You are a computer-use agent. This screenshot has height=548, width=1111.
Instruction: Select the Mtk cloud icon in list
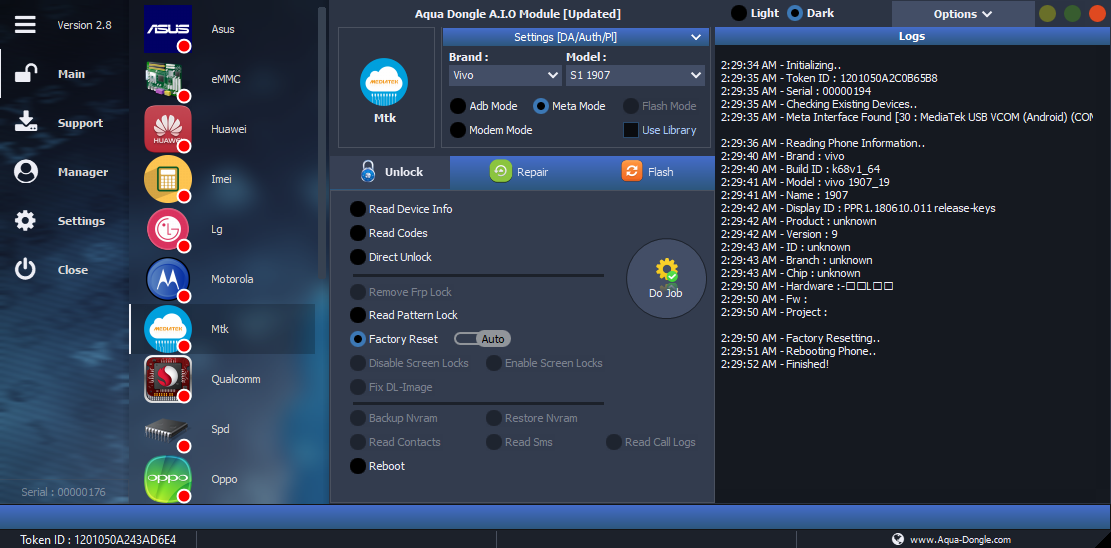(x=168, y=329)
